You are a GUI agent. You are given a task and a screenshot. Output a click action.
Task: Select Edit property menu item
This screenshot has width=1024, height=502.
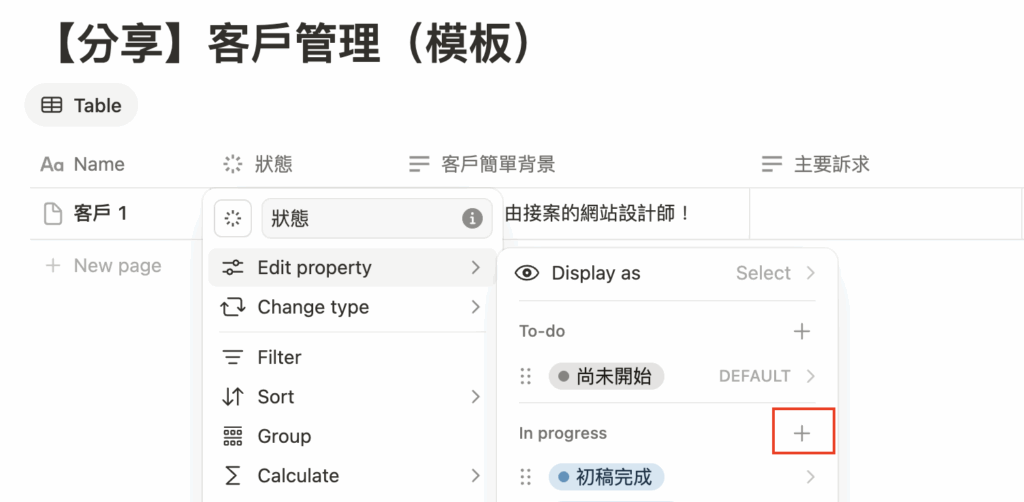[x=314, y=268]
